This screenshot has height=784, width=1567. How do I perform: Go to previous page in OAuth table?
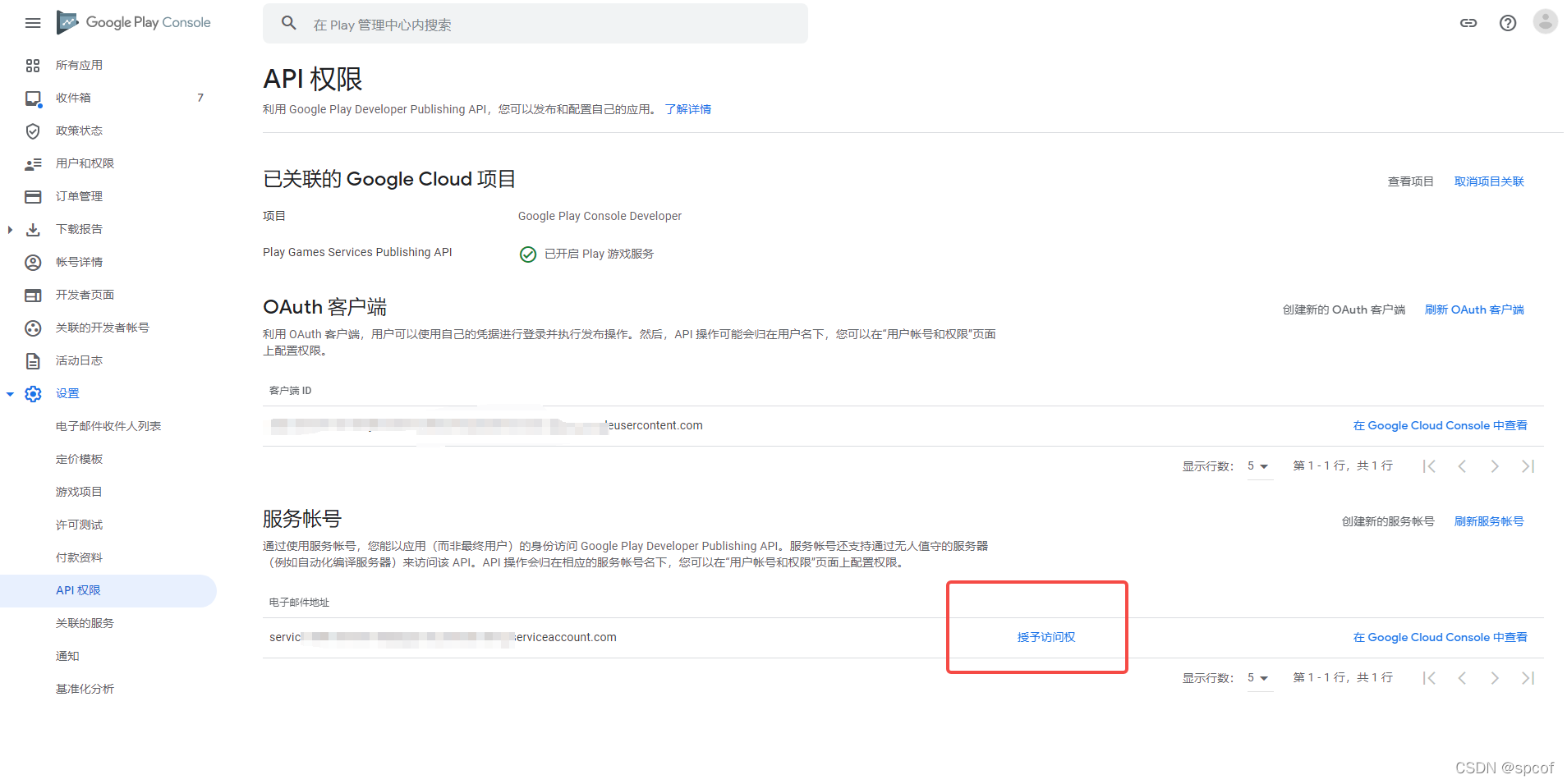click(x=1462, y=466)
